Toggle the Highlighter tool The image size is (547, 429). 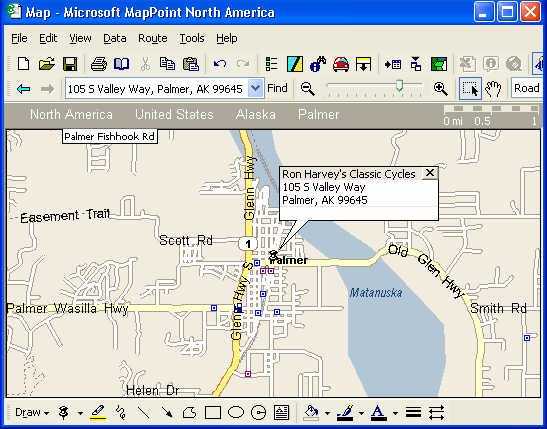tap(98, 413)
